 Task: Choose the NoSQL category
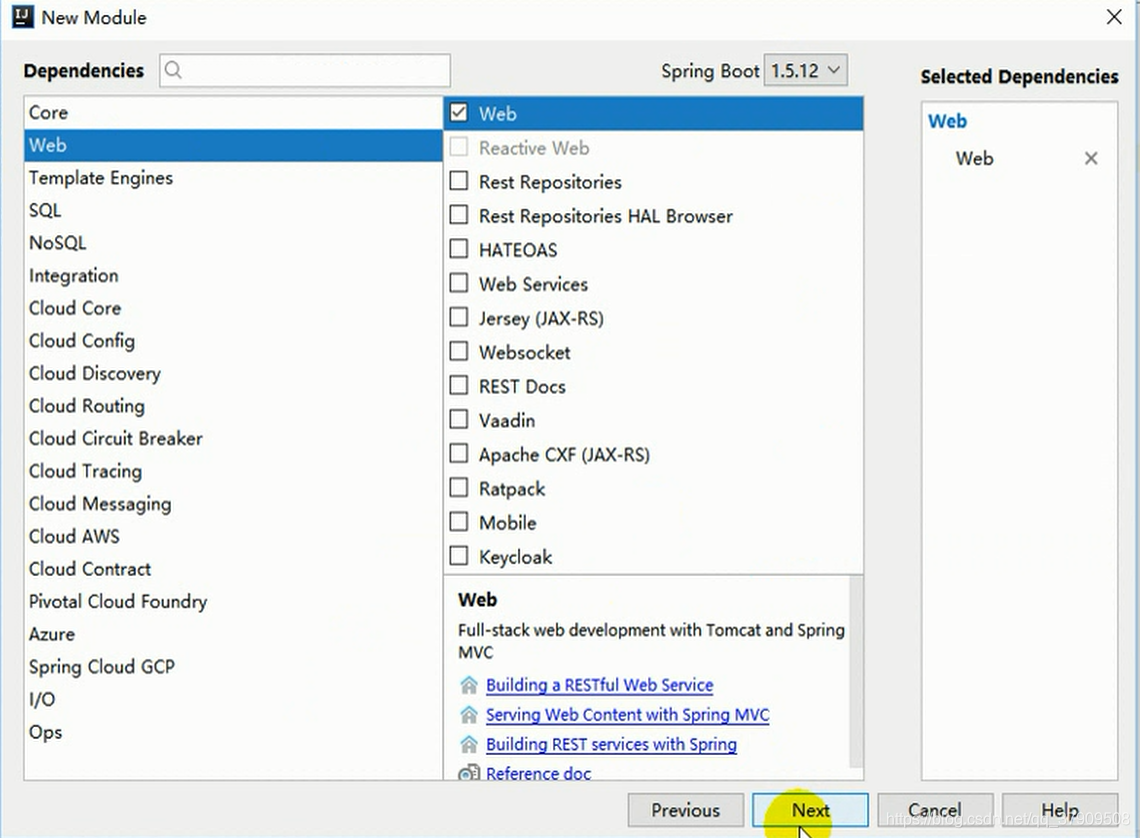[233, 243]
